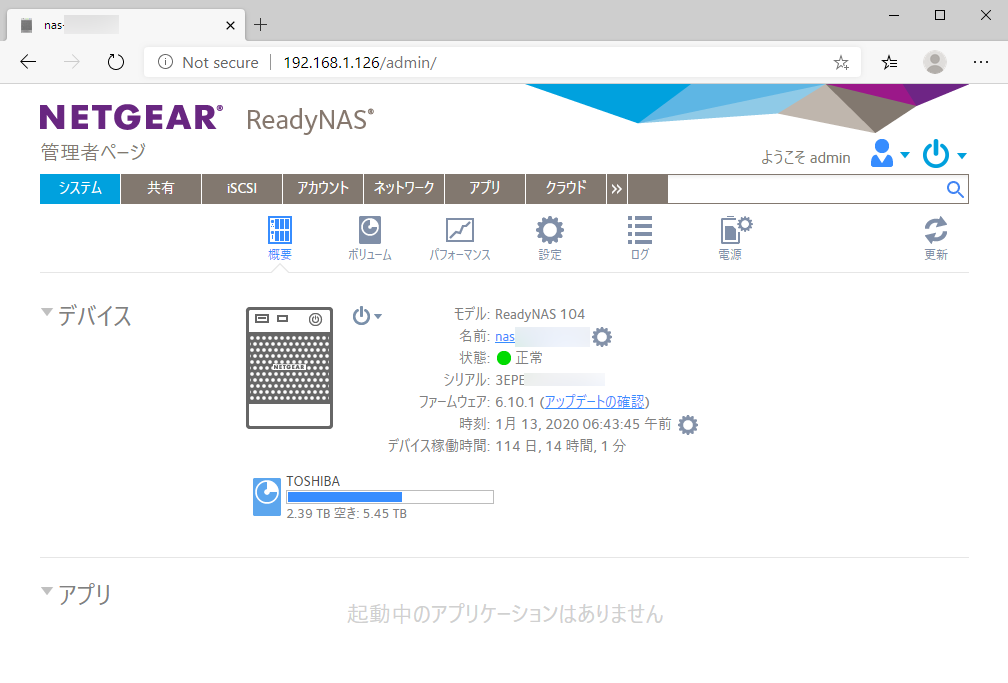The width and height of the screenshot is (1008, 683).
Task: Switch to the 共有 tab
Action: [161, 189]
